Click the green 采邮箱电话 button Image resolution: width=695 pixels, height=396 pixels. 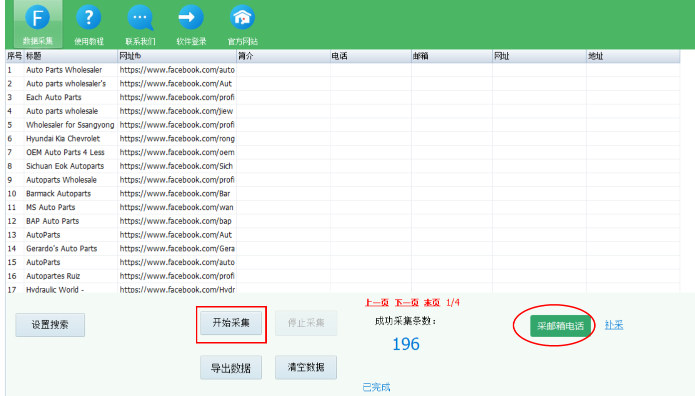(x=560, y=326)
